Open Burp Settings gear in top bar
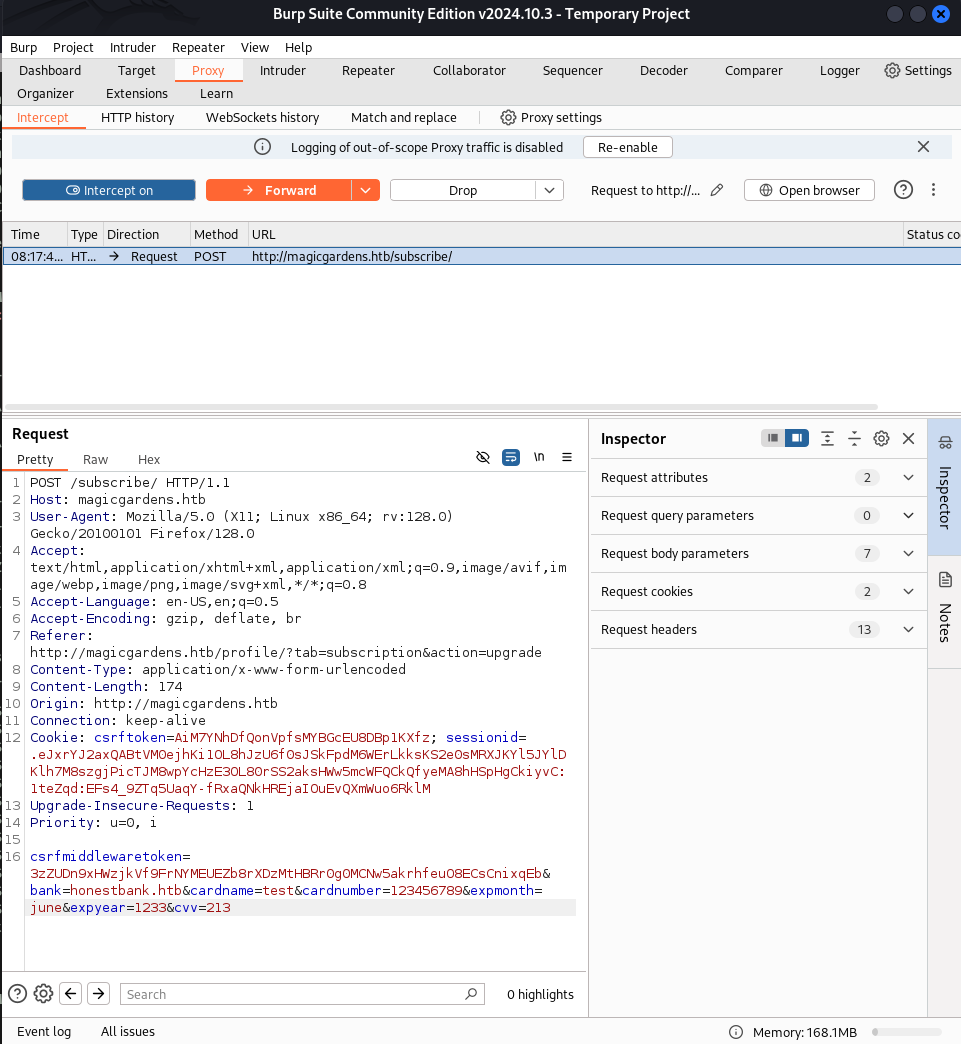The height and width of the screenshot is (1044, 961). coord(918,71)
